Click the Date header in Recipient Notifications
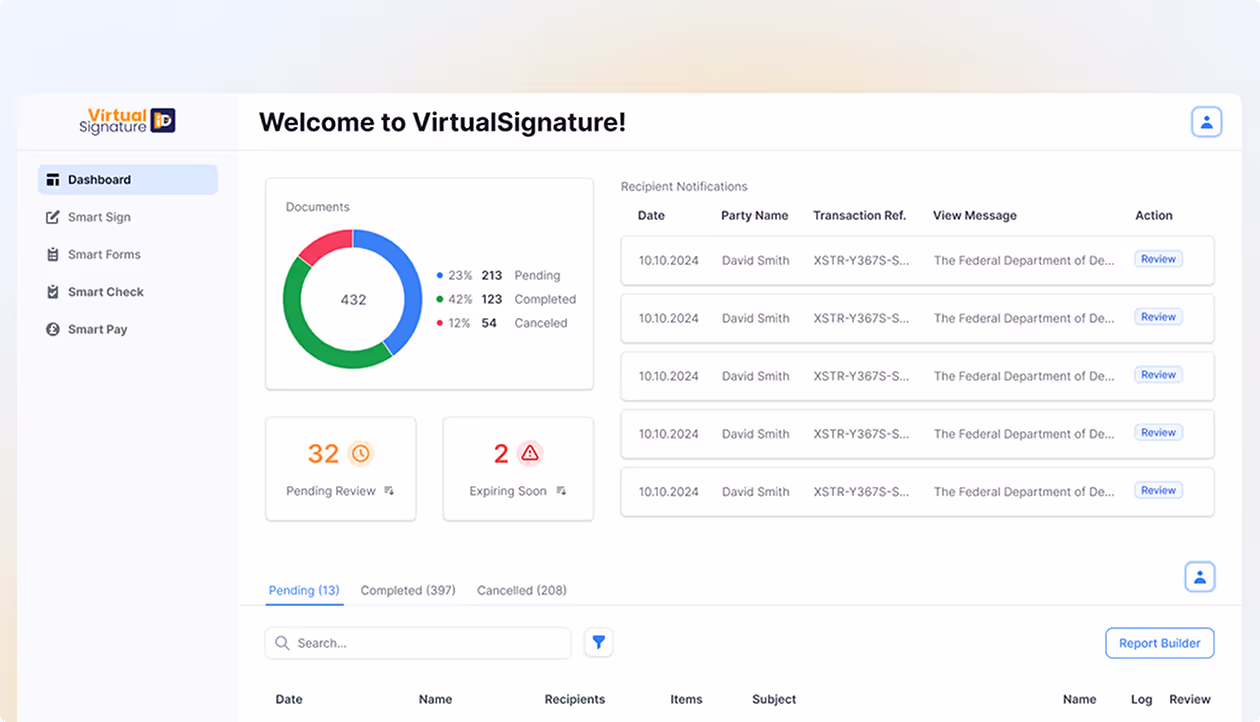 click(651, 215)
